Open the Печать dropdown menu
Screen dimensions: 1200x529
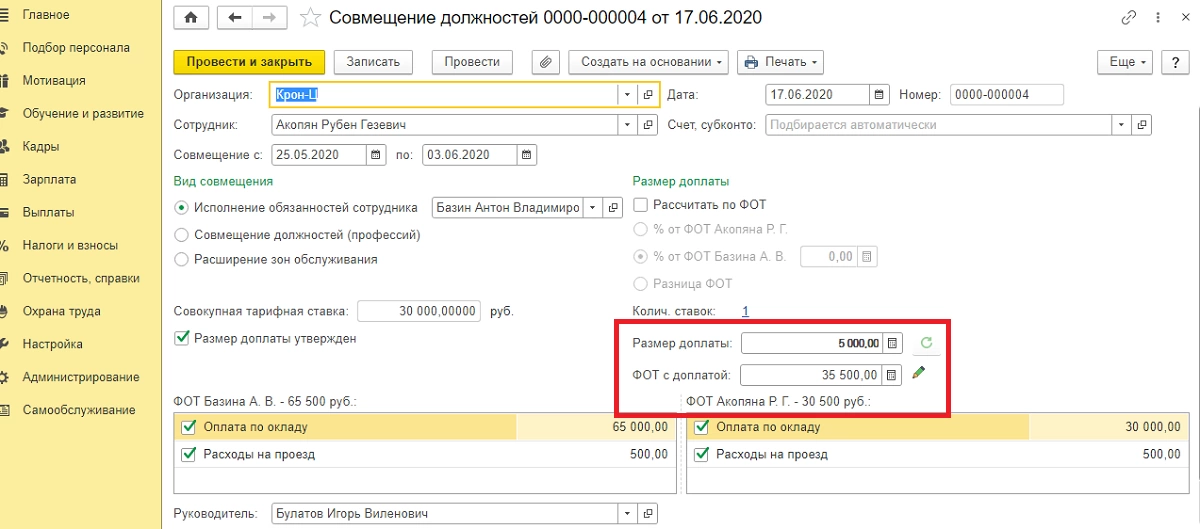point(780,61)
